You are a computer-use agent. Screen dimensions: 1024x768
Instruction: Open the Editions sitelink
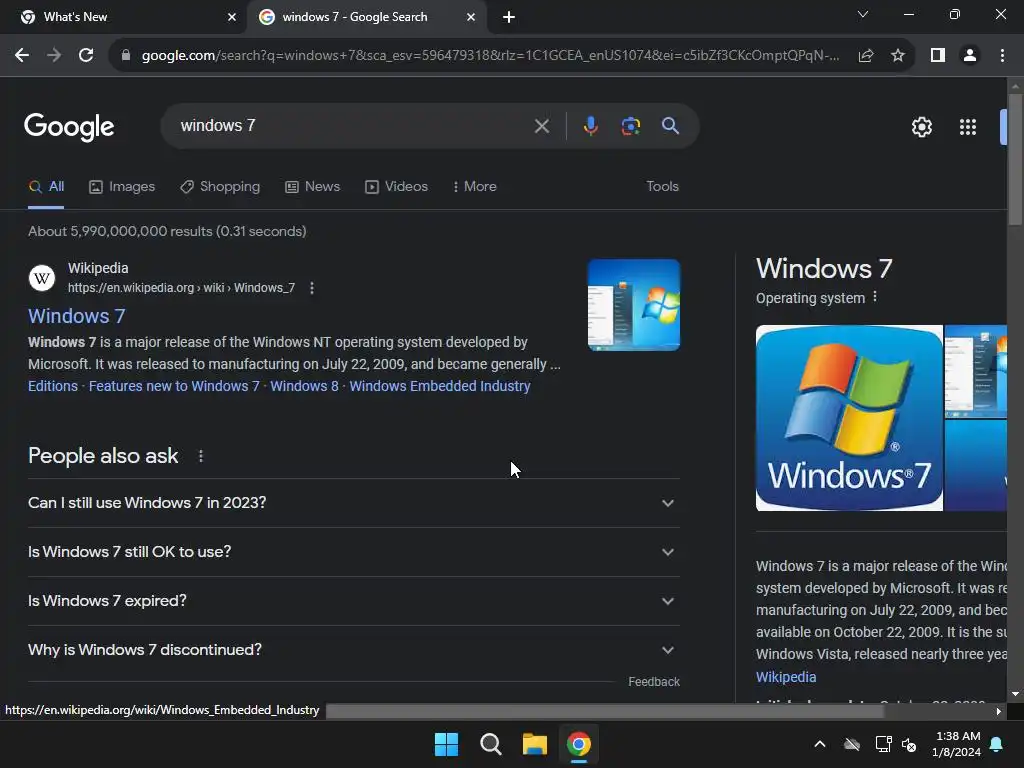click(x=53, y=386)
